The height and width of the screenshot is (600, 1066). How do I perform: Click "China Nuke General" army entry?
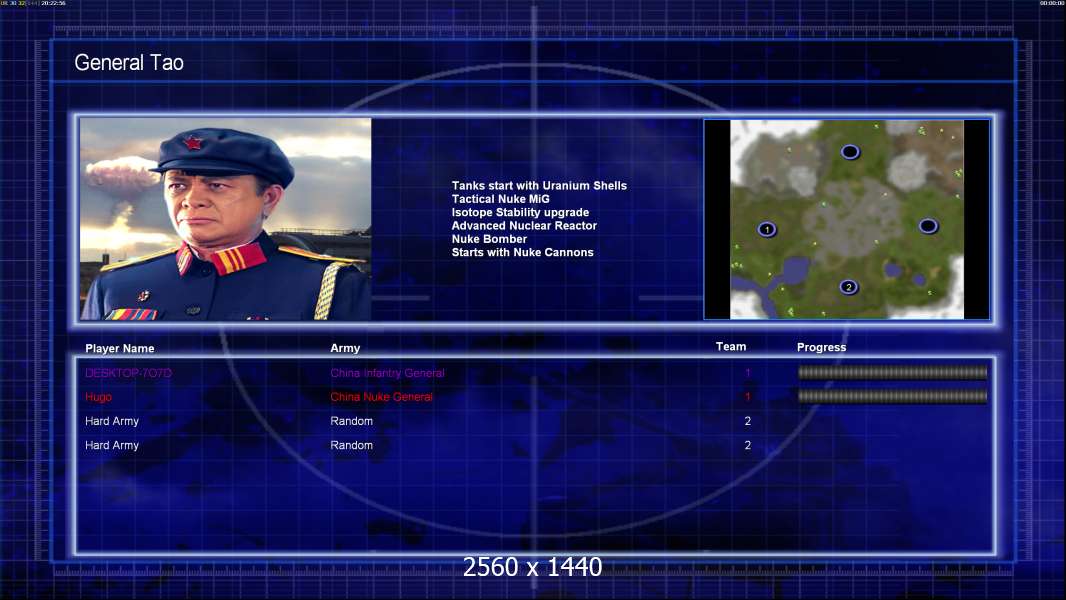[x=381, y=397]
